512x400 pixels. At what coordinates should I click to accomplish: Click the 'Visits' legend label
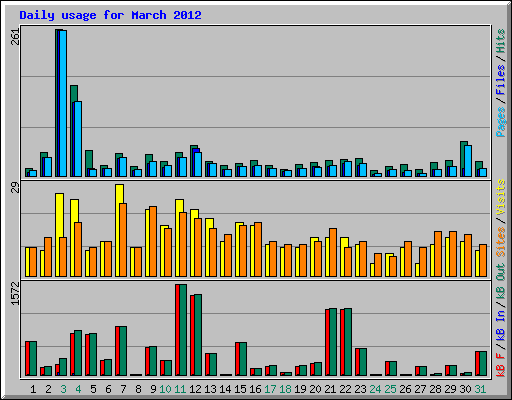500,197
